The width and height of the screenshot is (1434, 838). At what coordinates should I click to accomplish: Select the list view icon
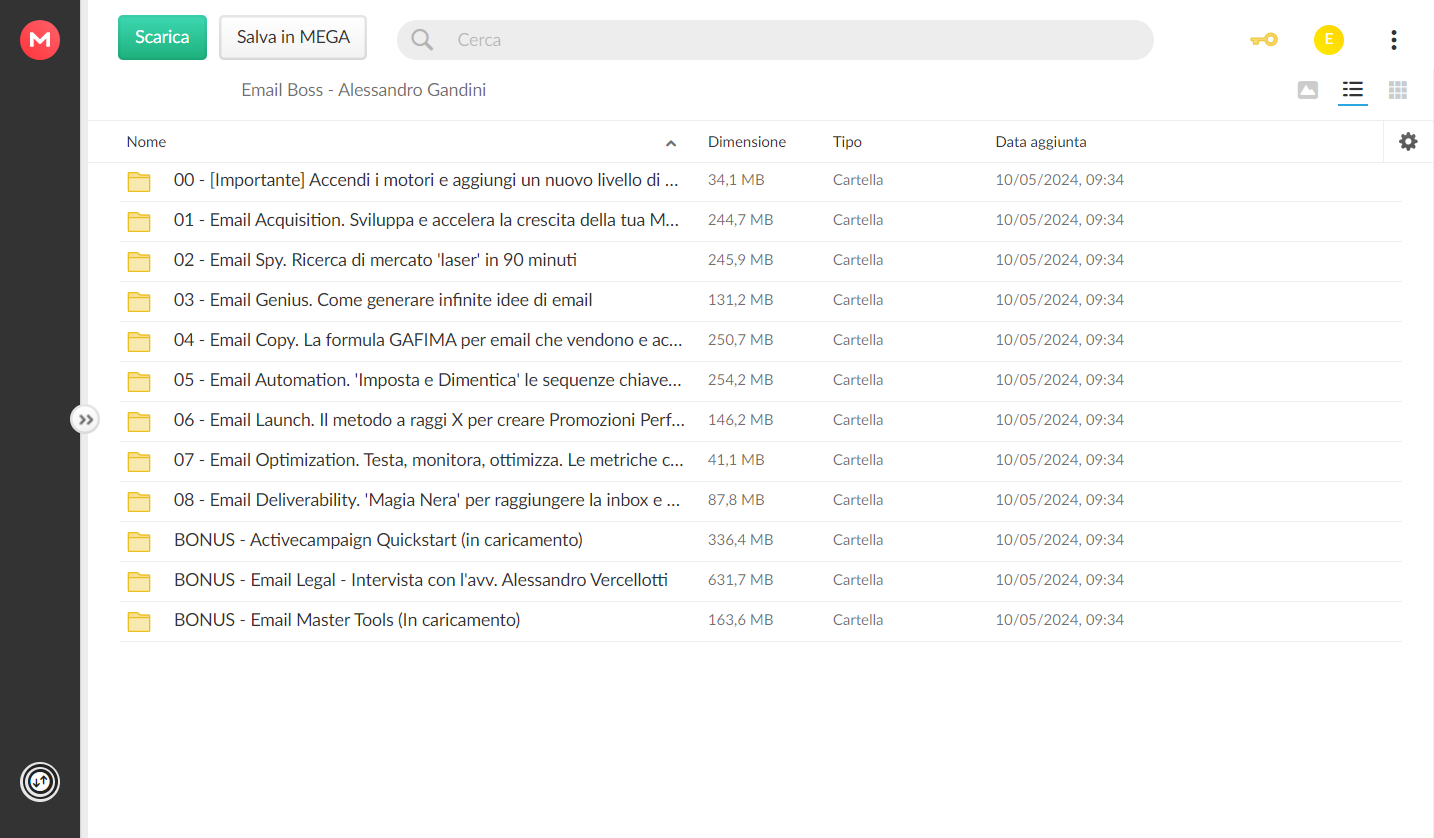pos(1353,90)
